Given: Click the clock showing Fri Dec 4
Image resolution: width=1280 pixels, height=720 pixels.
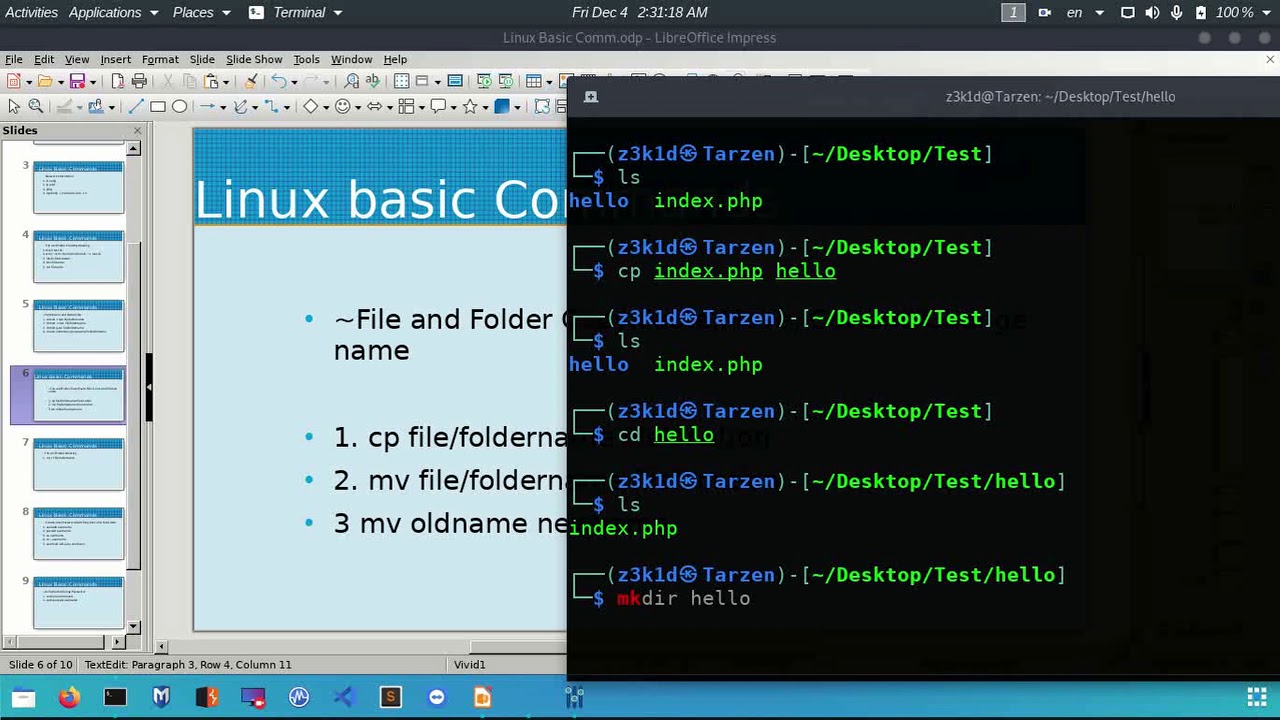Looking at the screenshot, I should (640, 12).
